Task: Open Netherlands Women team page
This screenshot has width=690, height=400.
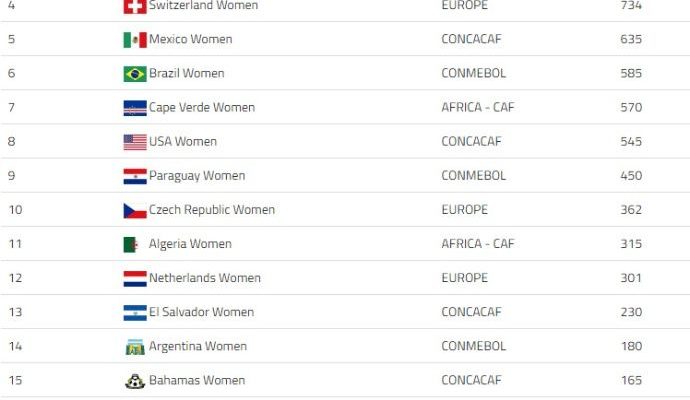Action: coord(205,278)
